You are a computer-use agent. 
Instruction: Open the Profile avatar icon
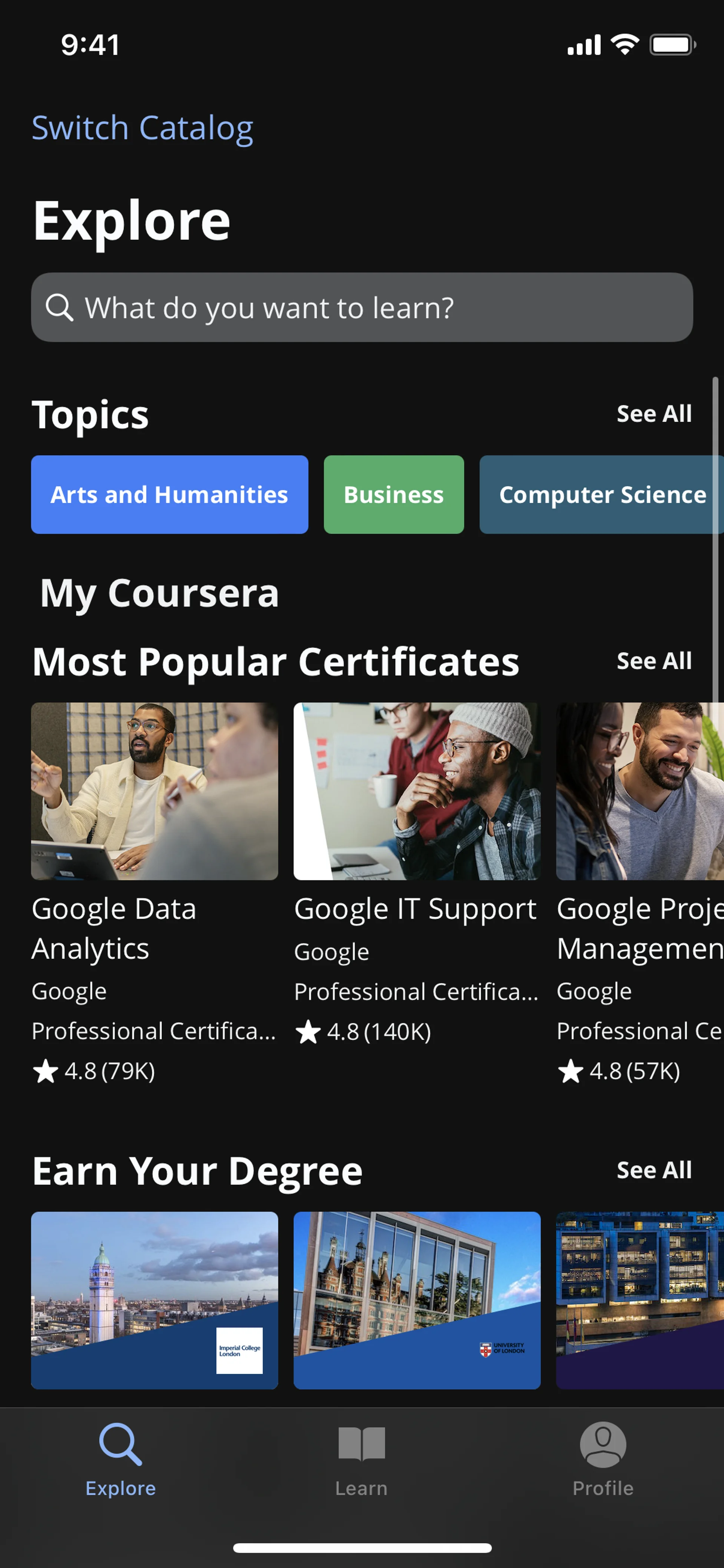tap(602, 1444)
